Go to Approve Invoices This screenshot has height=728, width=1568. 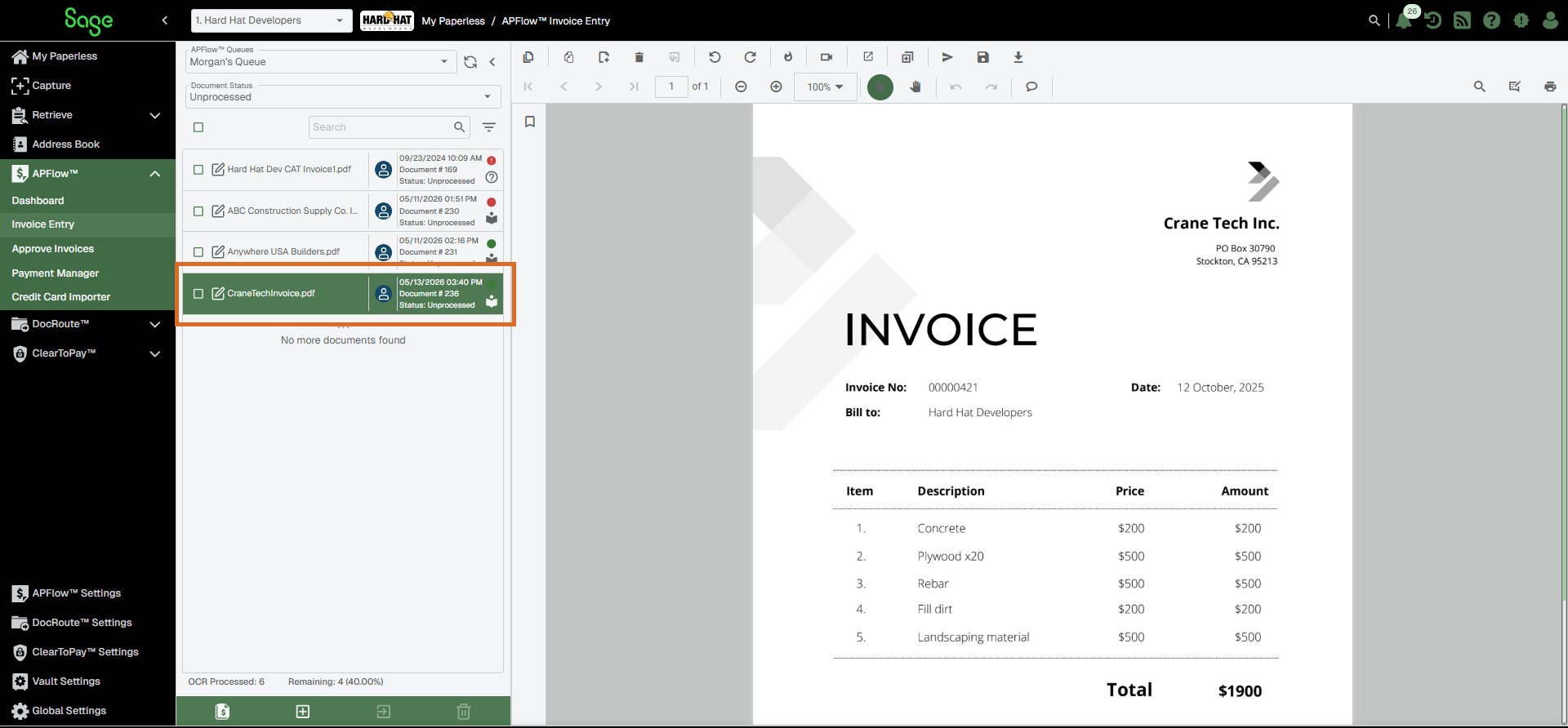click(53, 249)
